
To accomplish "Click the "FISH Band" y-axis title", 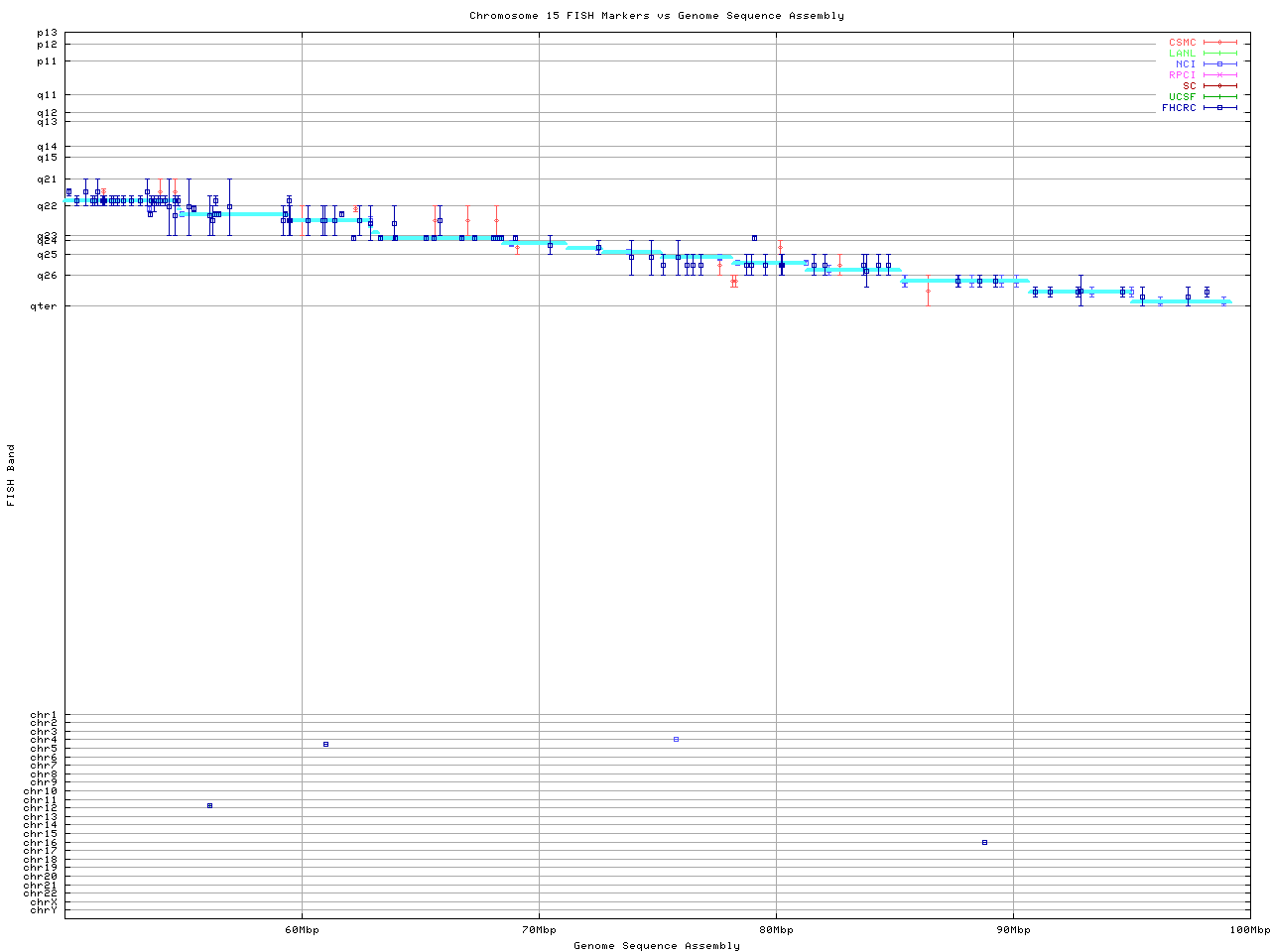I will (x=12, y=475).
